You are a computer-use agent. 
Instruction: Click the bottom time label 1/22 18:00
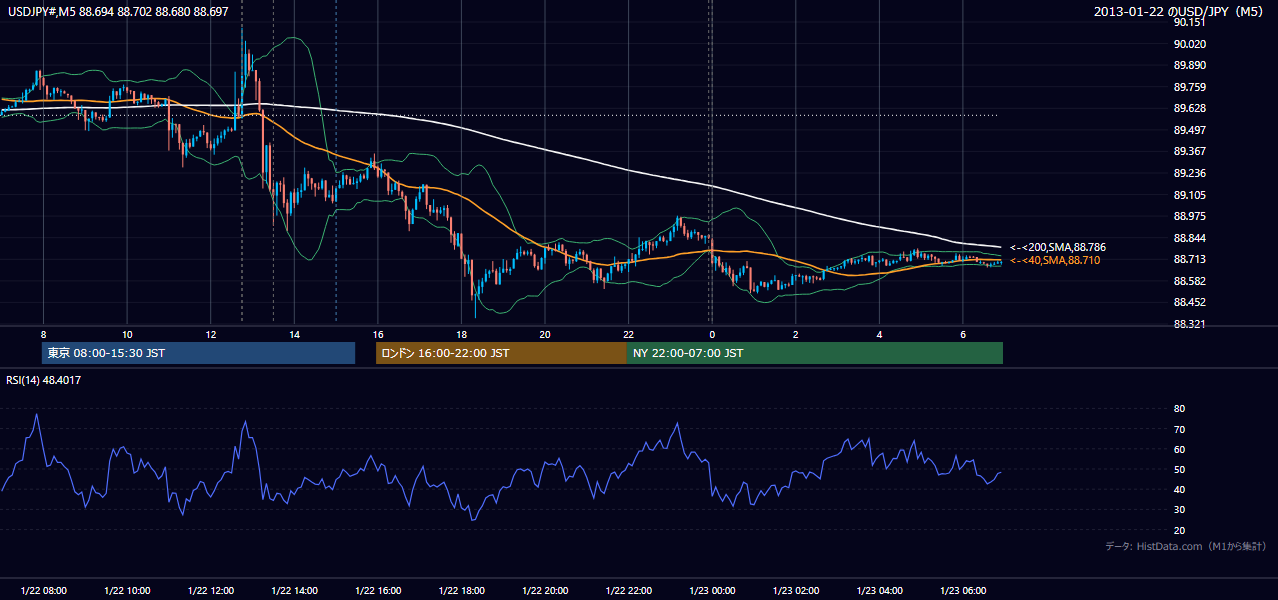(x=461, y=591)
